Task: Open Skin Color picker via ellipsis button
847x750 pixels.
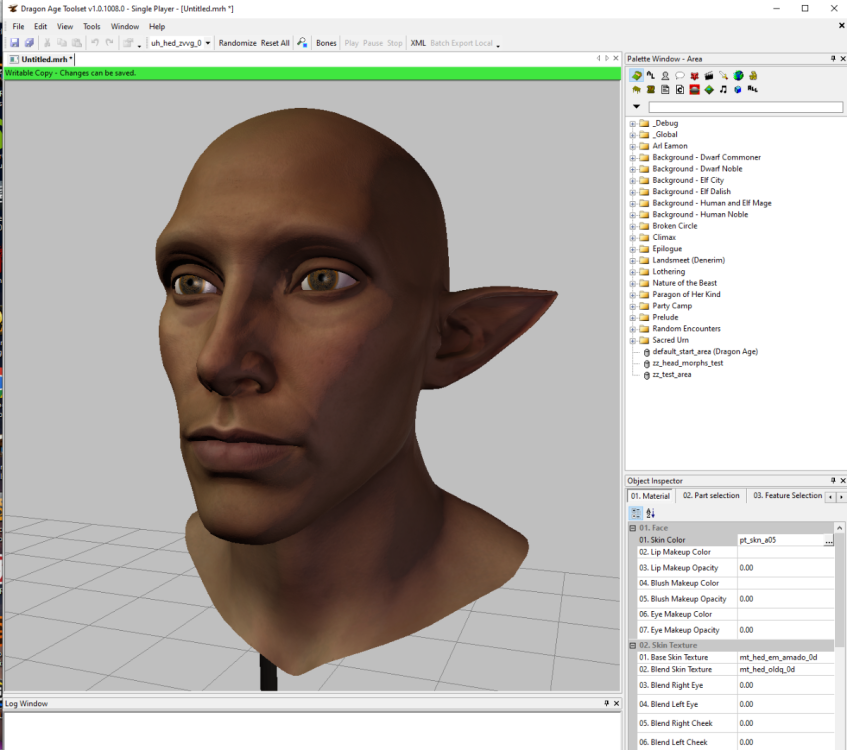Action: coord(828,541)
